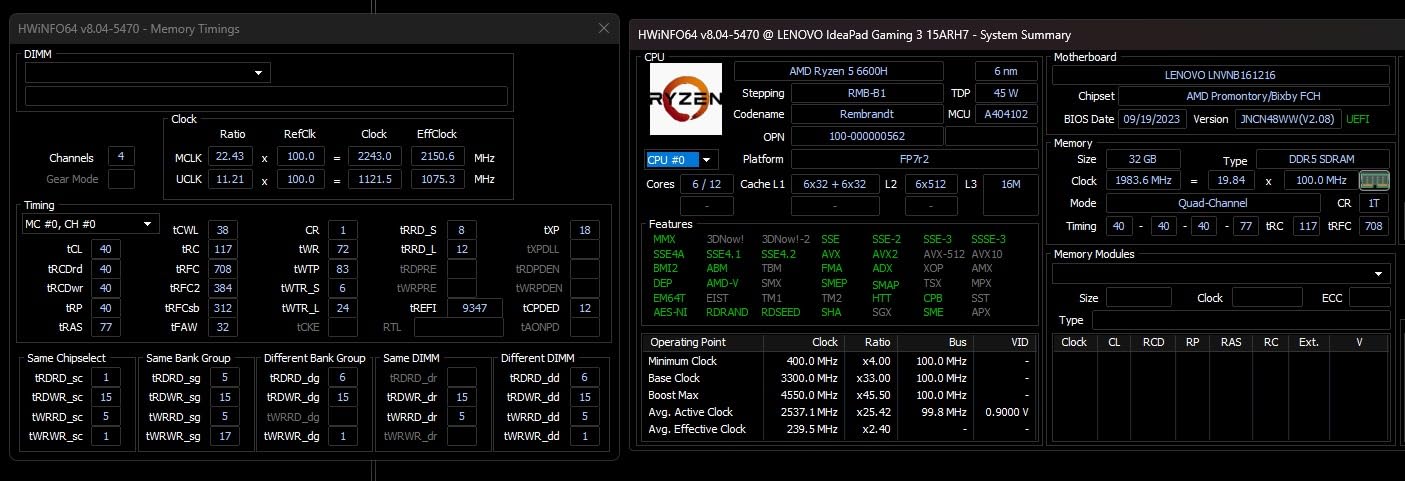This screenshot has height=481, width=1405.
Task: Click the Stepping value RMB-B1
Action: coord(866,93)
